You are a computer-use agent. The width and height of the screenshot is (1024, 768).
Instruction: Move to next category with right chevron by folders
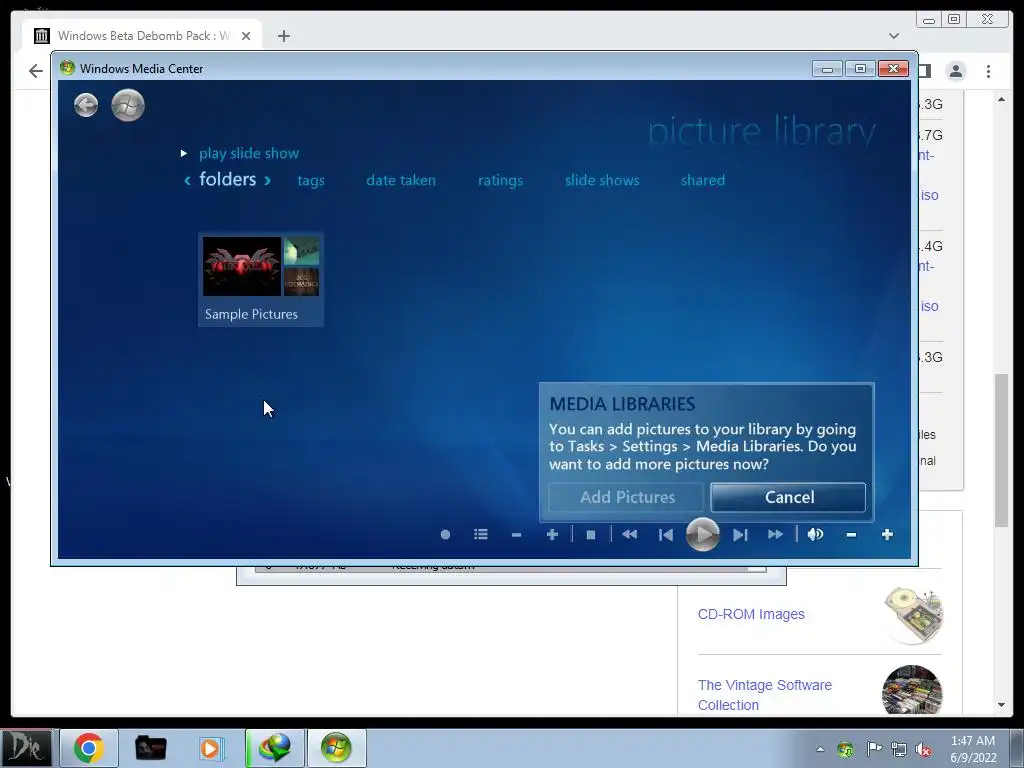point(267,180)
